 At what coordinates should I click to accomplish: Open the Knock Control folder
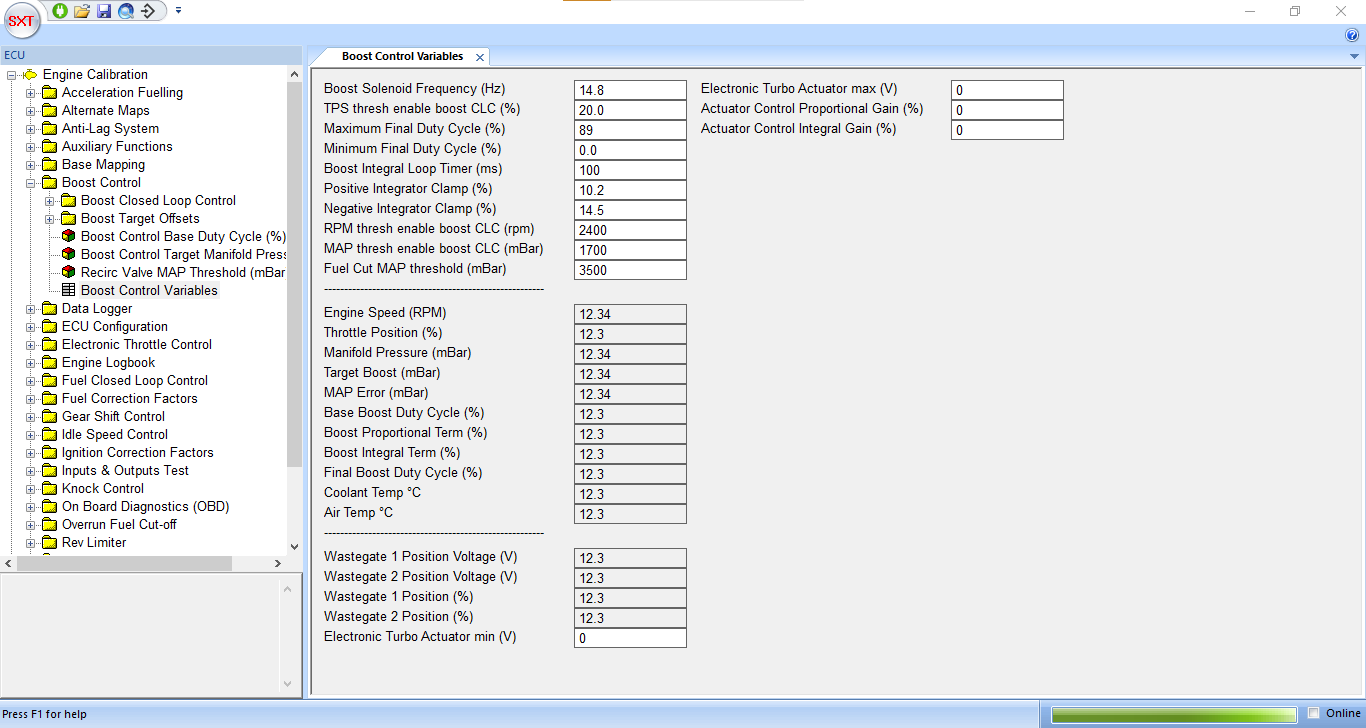(102, 489)
